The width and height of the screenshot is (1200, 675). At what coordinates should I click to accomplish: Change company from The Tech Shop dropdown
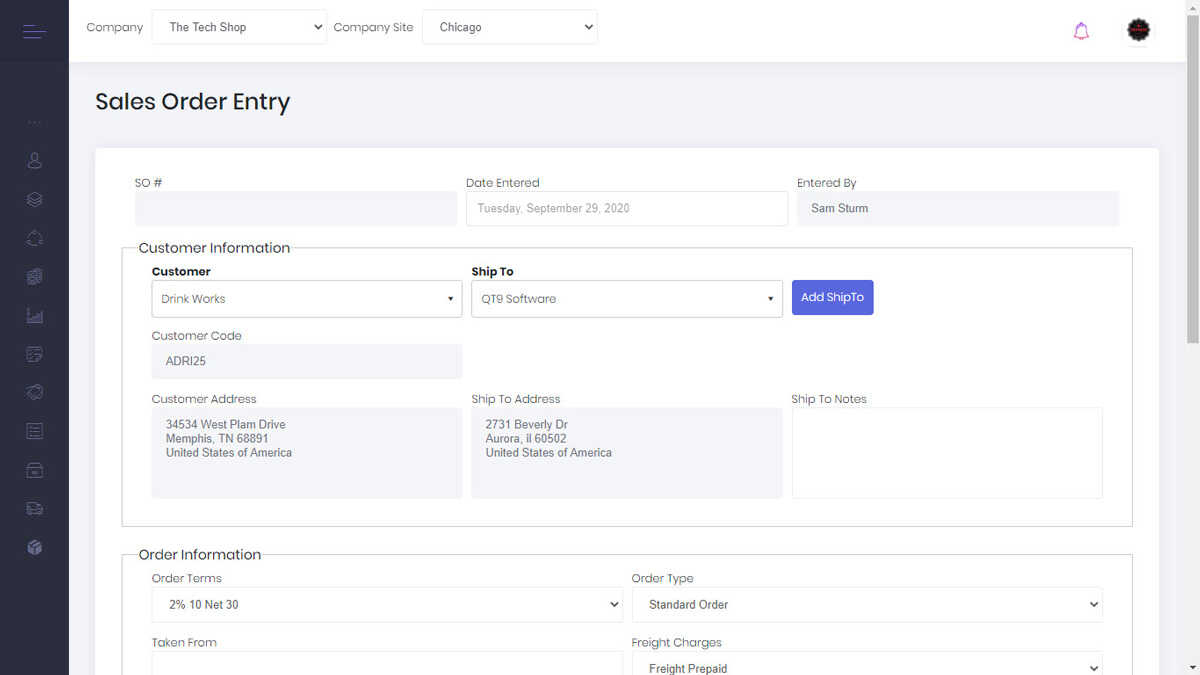pyautogui.click(x=239, y=27)
